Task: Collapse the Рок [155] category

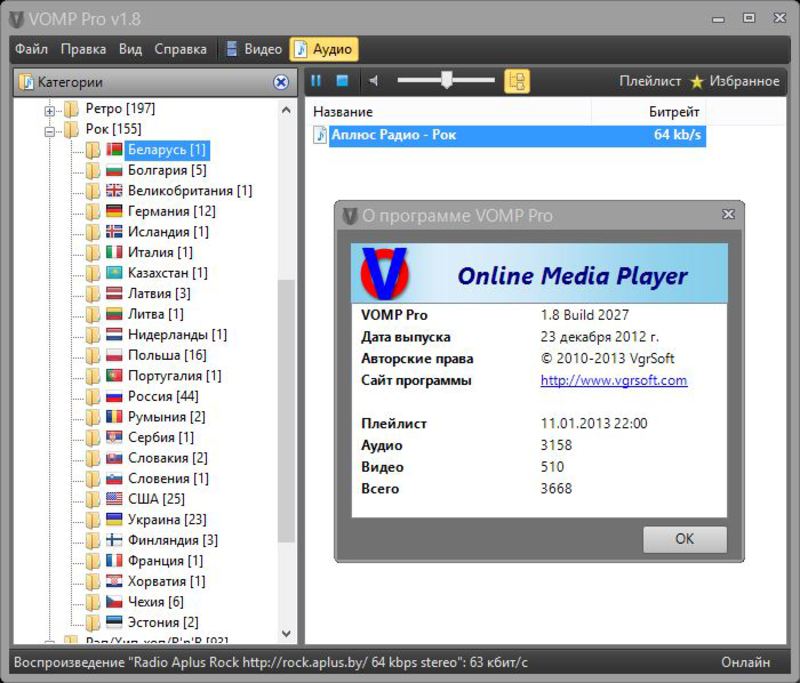Action: pyautogui.click(x=49, y=131)
